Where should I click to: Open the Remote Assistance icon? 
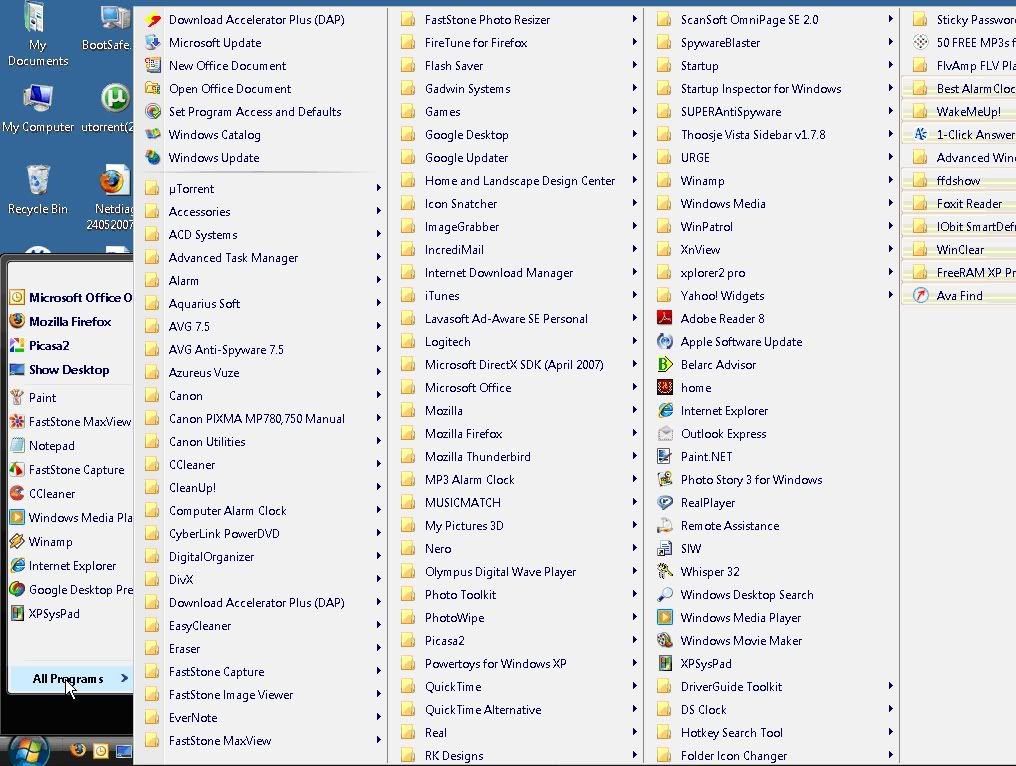(665, 526)
